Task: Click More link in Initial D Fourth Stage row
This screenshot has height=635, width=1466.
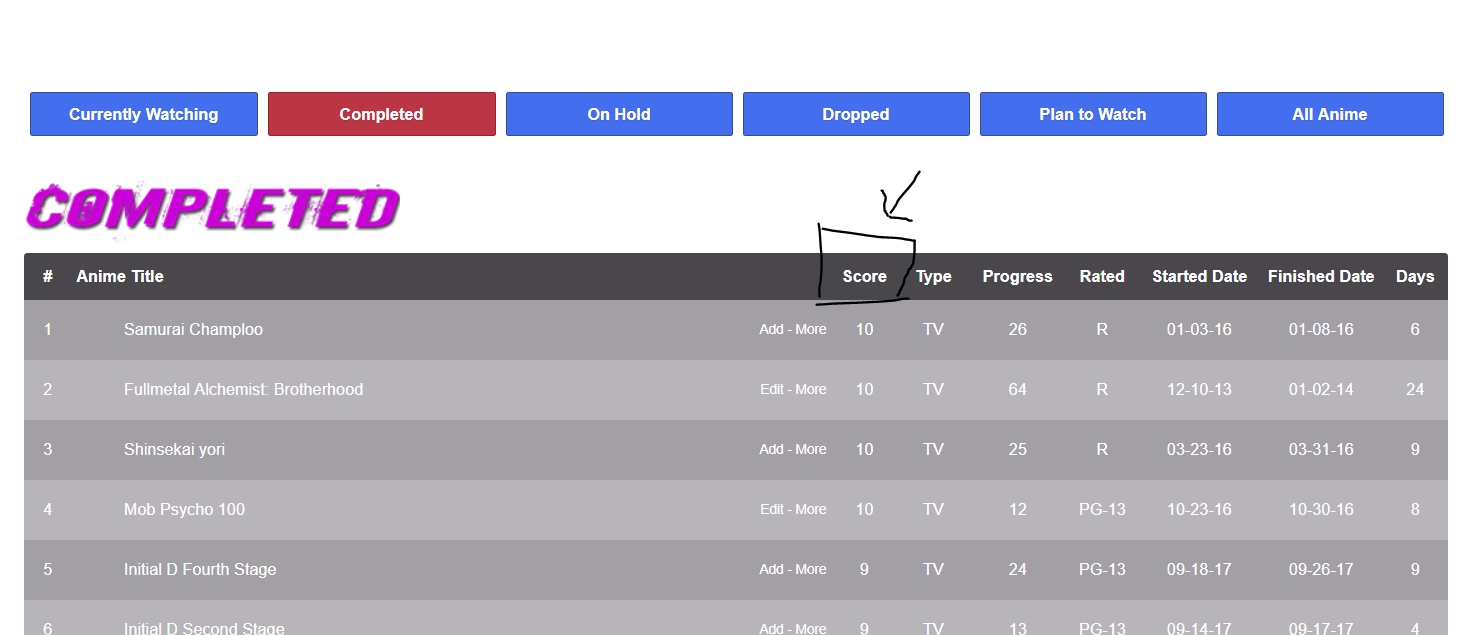Action: coord(811,569)
